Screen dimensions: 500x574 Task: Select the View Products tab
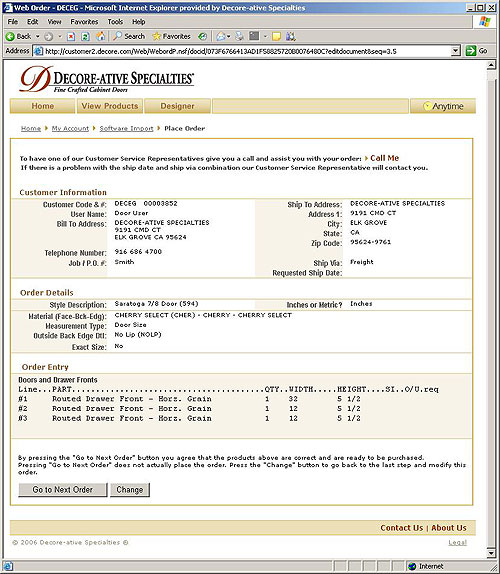click(110, 106)
